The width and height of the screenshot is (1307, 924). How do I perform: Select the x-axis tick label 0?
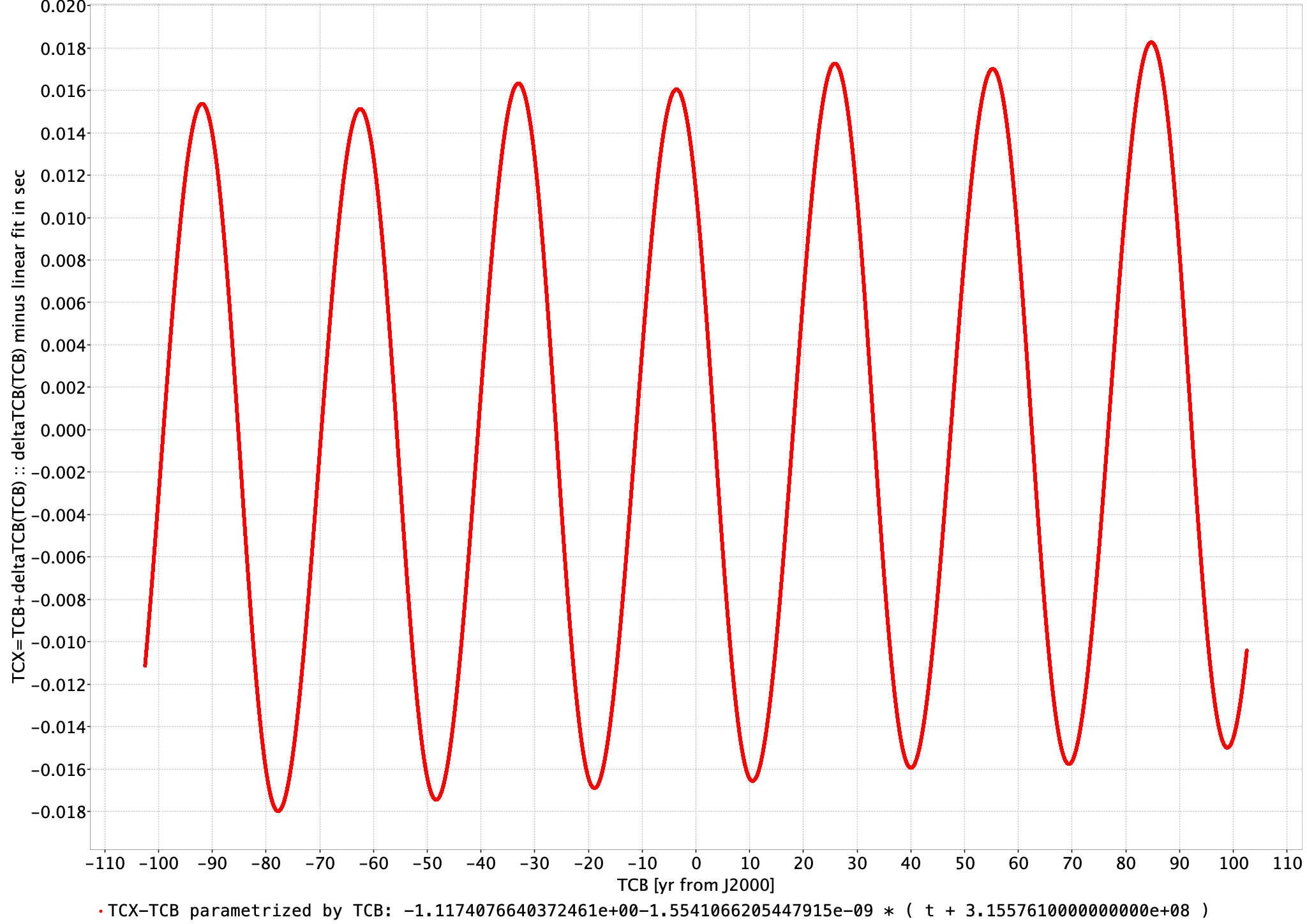point(696,863)
